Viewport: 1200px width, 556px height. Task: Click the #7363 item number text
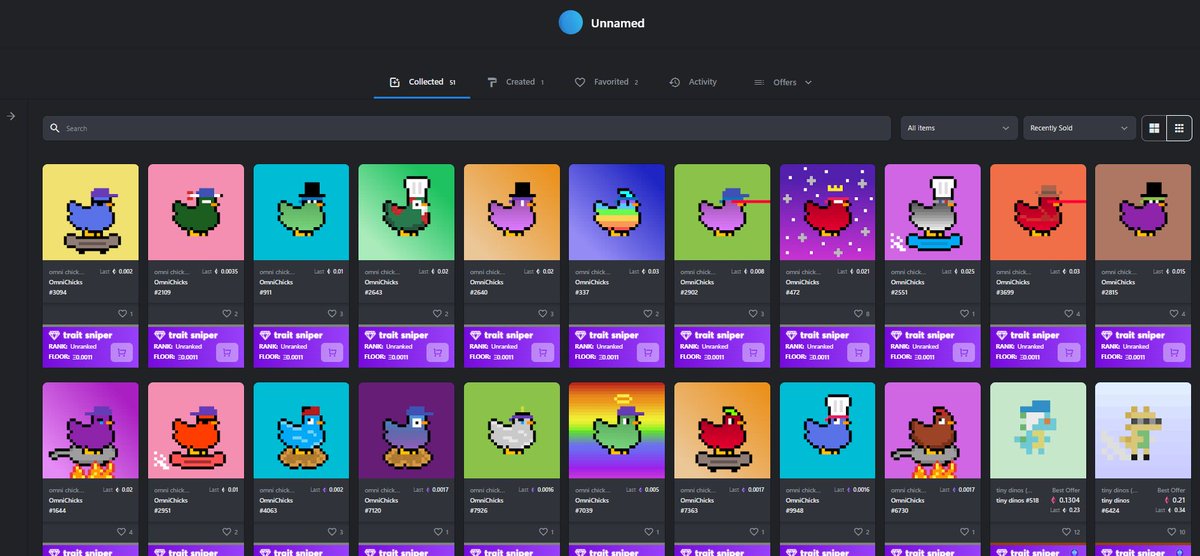(x=689, y=511)
